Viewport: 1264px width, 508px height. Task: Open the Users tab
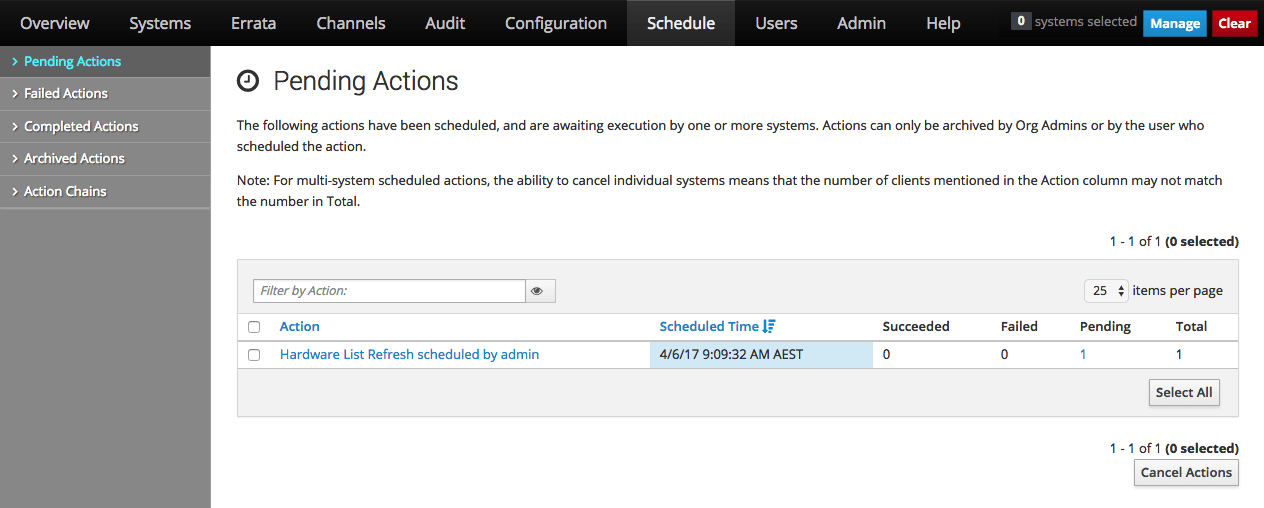776,23
